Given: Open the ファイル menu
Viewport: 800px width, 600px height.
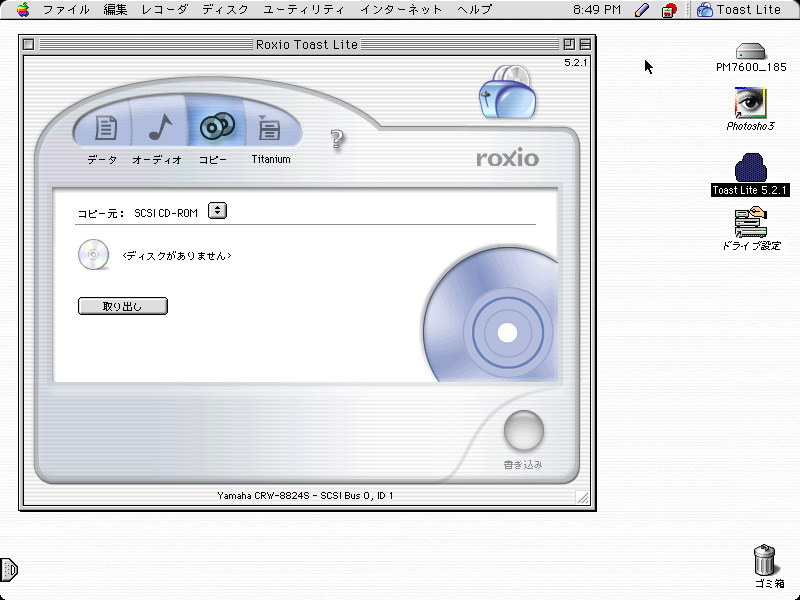Looking at the screenshot, I should pos(66,9).
